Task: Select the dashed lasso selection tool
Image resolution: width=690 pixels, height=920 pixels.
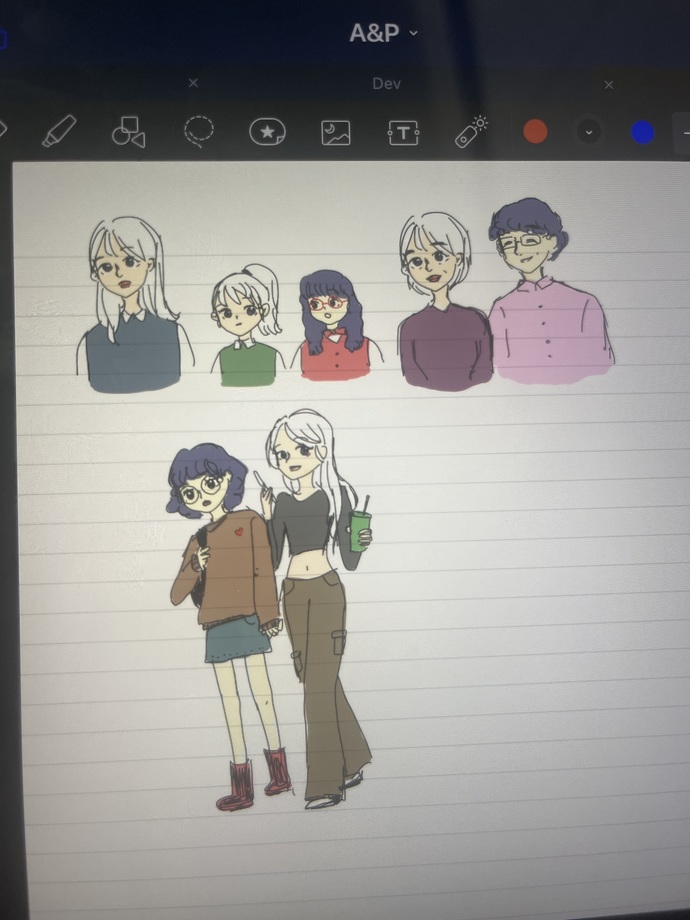Action: [x=198, y=131]
